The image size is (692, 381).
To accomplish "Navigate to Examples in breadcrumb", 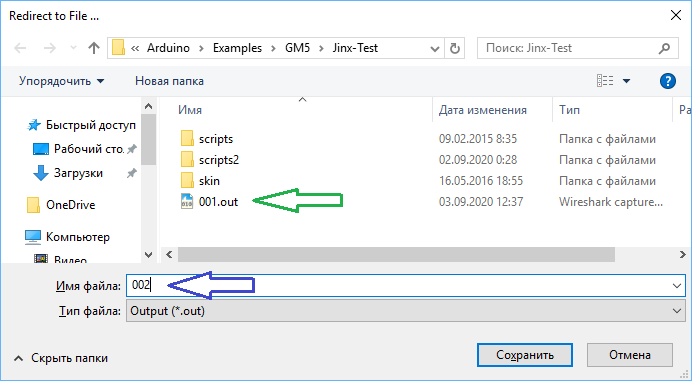I will coord(237,48).
